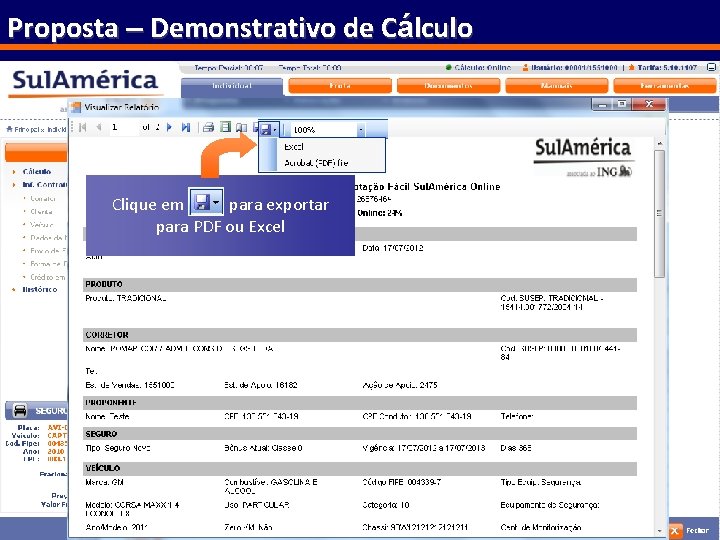Click the Visualizar Relatório window icon
The height and width of the screenshot is (540, 720).
tap(75, 107)
